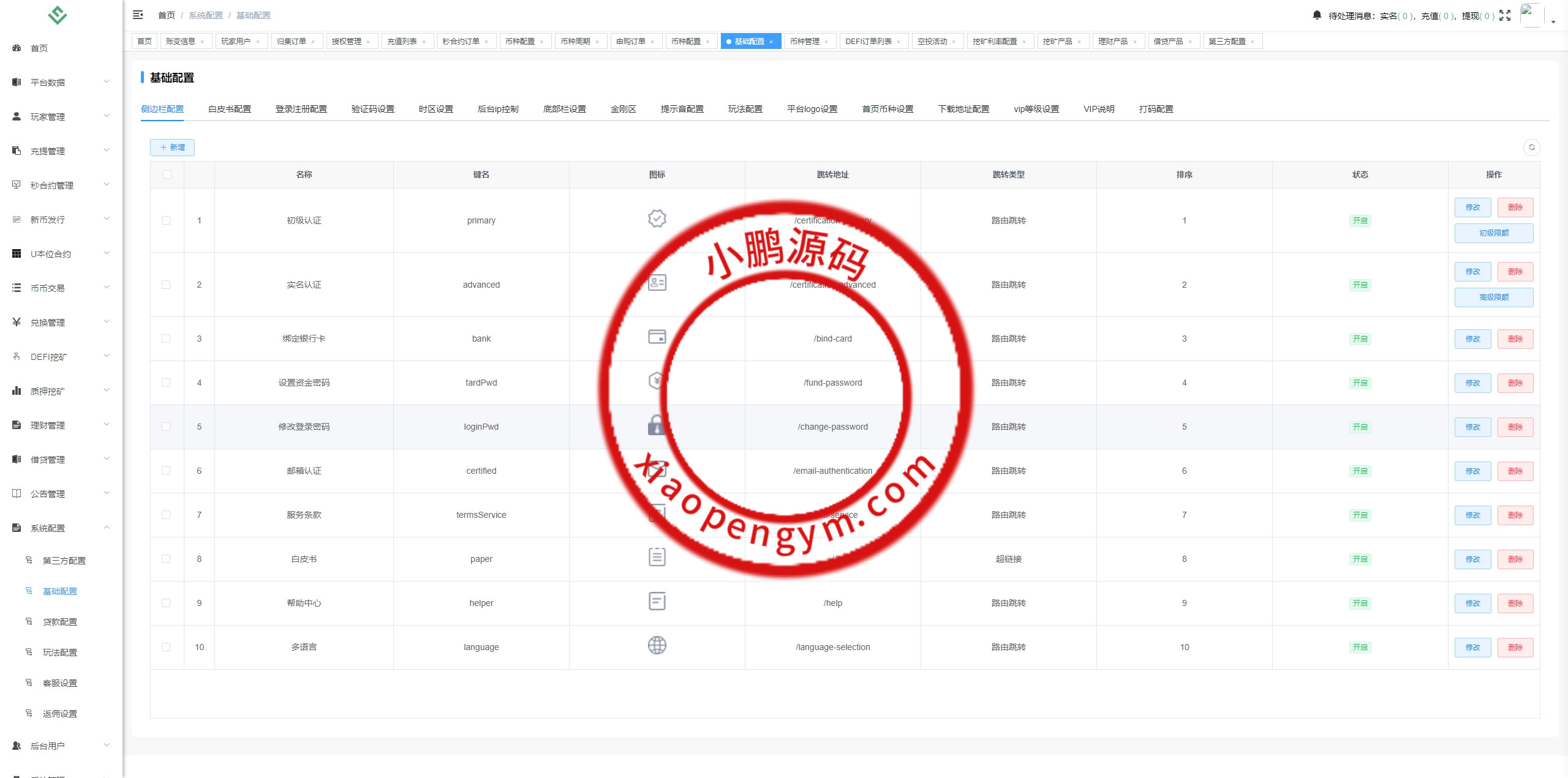The image size is (1568, 778).
Task: Click the fullscreen expand icon
Action: [1505, 16]
